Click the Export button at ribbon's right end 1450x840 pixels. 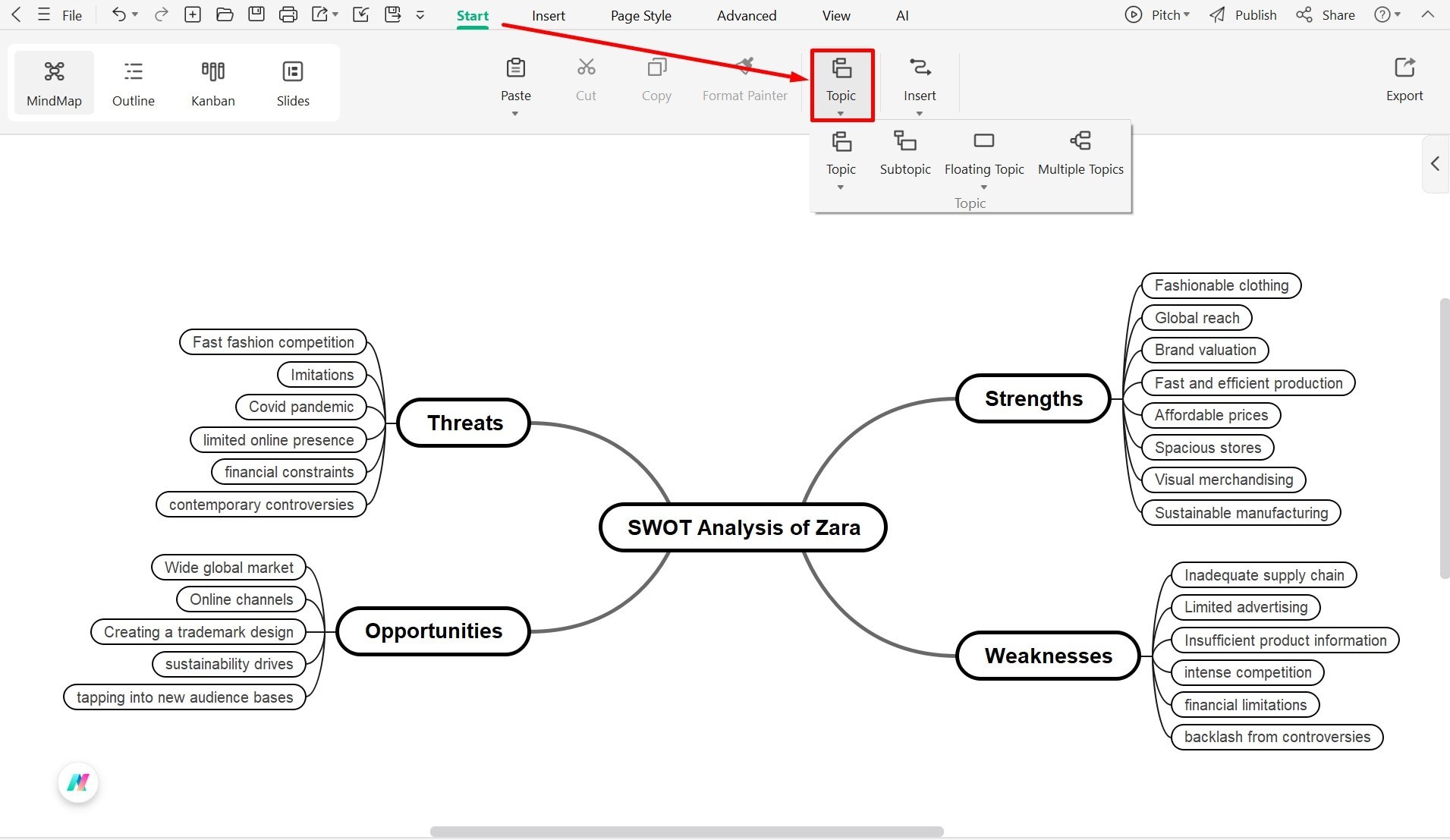(1404, 79)
